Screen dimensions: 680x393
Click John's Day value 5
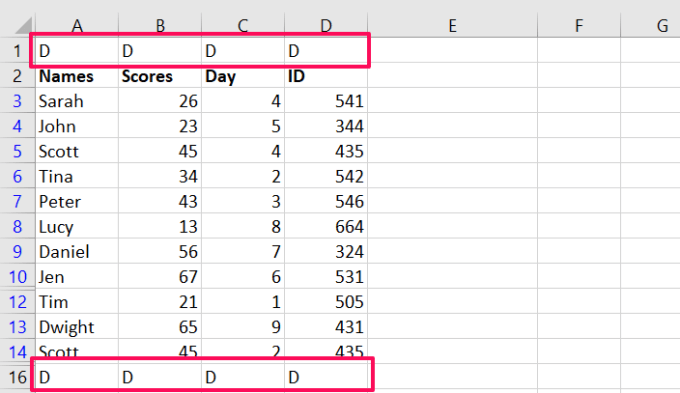coord(243,126)
